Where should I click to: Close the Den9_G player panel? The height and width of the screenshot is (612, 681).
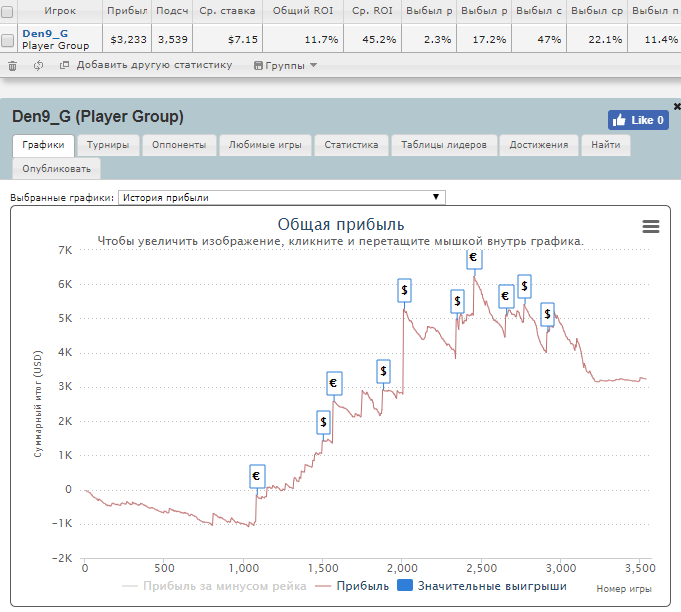[x=677, y=106]
